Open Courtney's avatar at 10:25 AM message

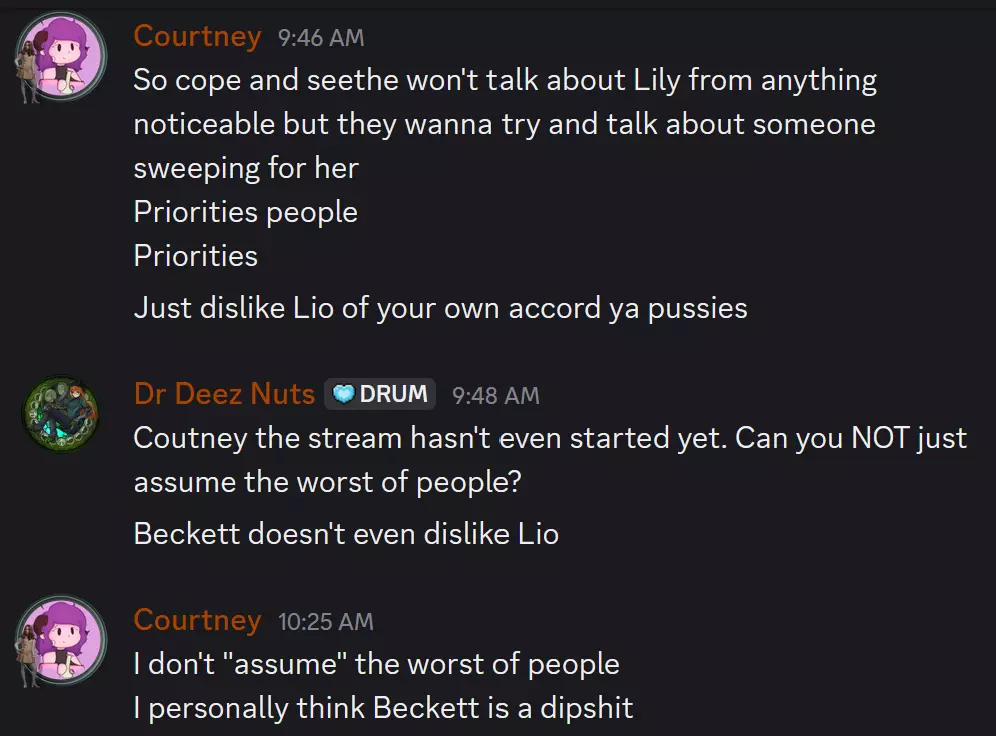pos(61,640)
